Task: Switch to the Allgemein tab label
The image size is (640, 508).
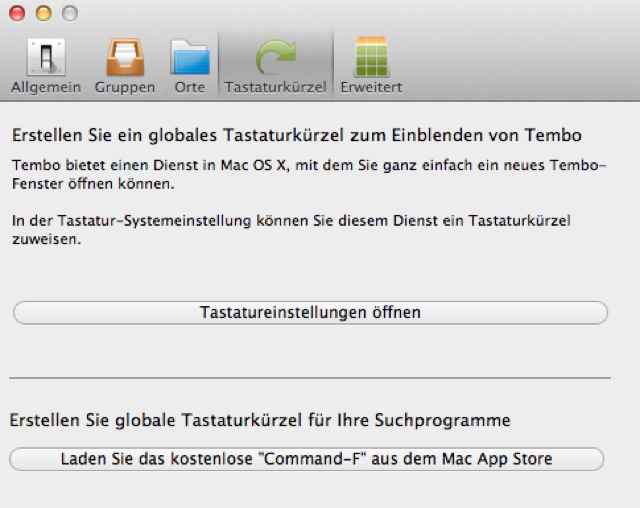Action: pos(46,87)
